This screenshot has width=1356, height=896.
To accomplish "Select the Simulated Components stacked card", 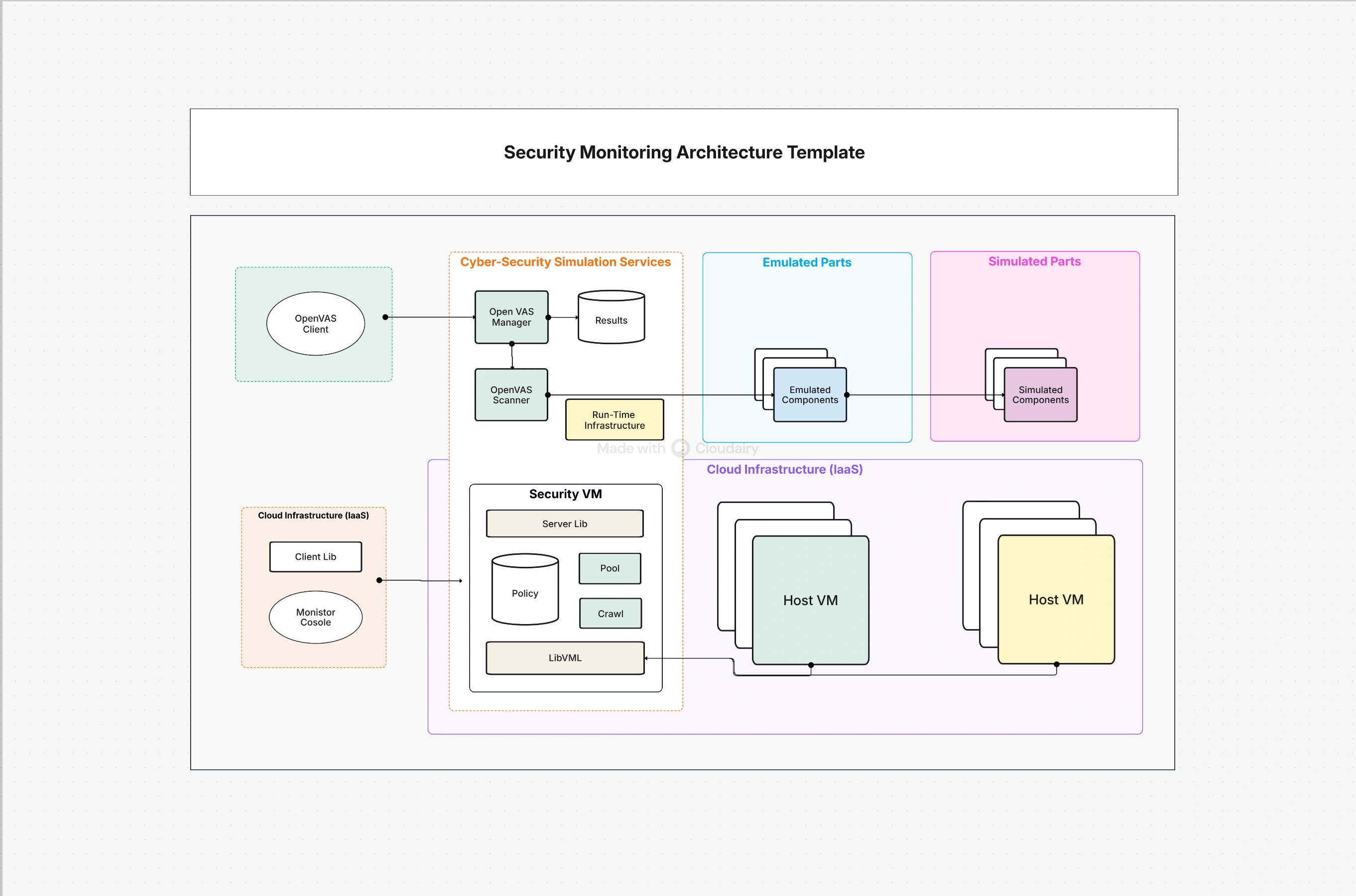I will [1040, 395].
